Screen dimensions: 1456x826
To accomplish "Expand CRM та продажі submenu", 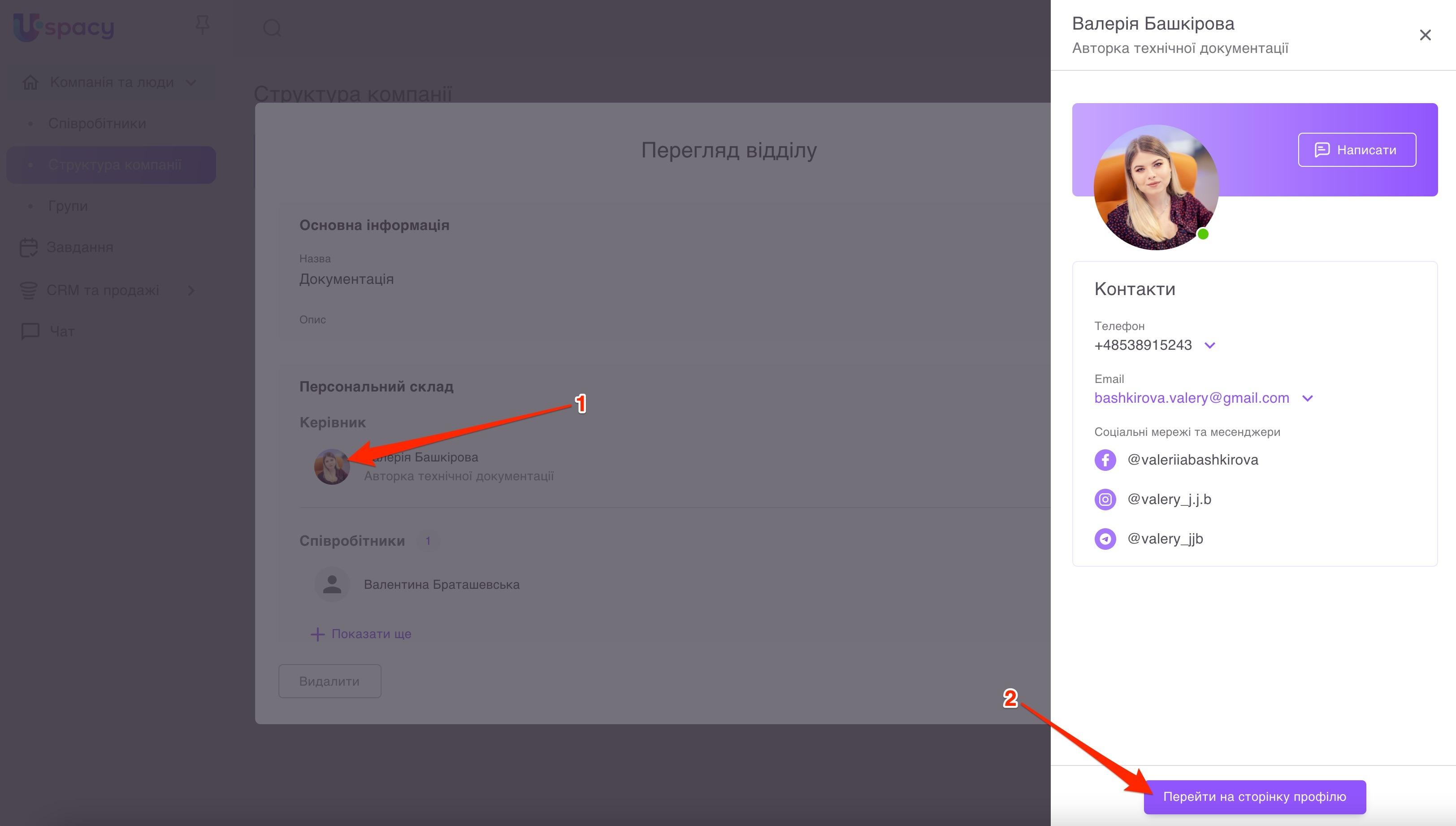I will [191, 291].
